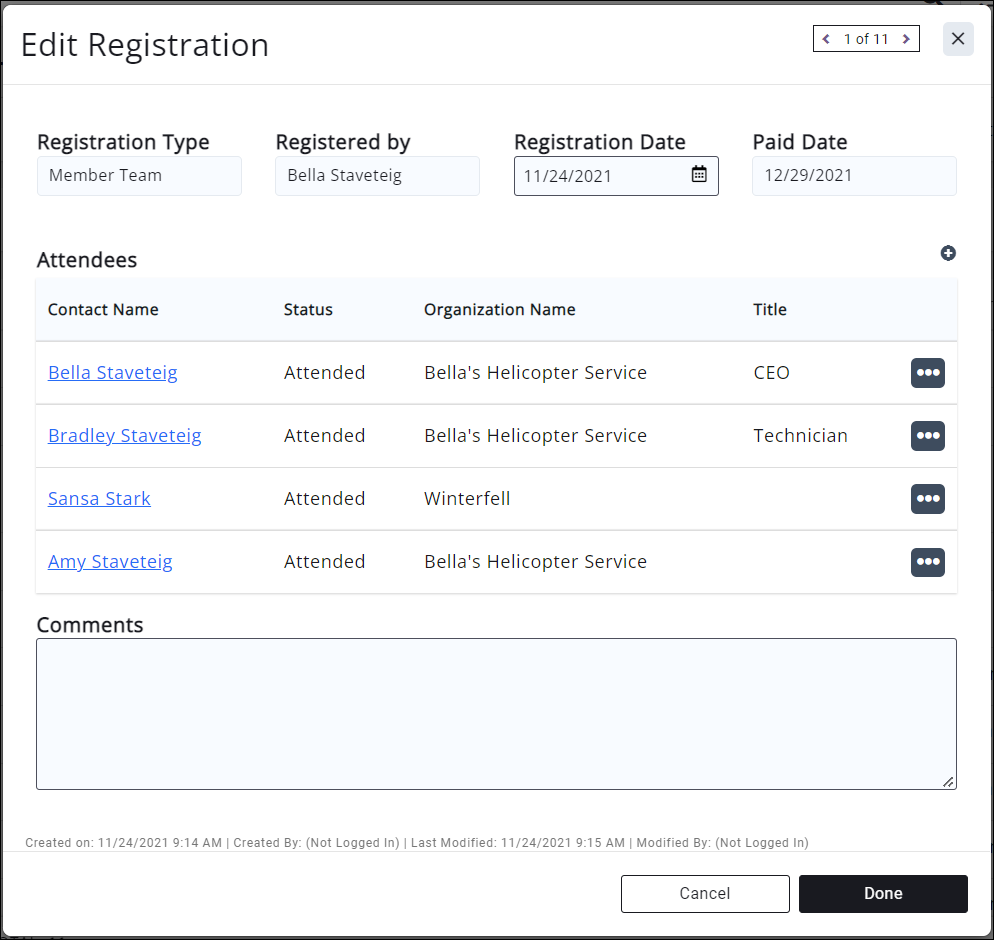Go to the previous registration record
Image resolution: width=994 pixels, height=940 pixels.
coord(826,39)
